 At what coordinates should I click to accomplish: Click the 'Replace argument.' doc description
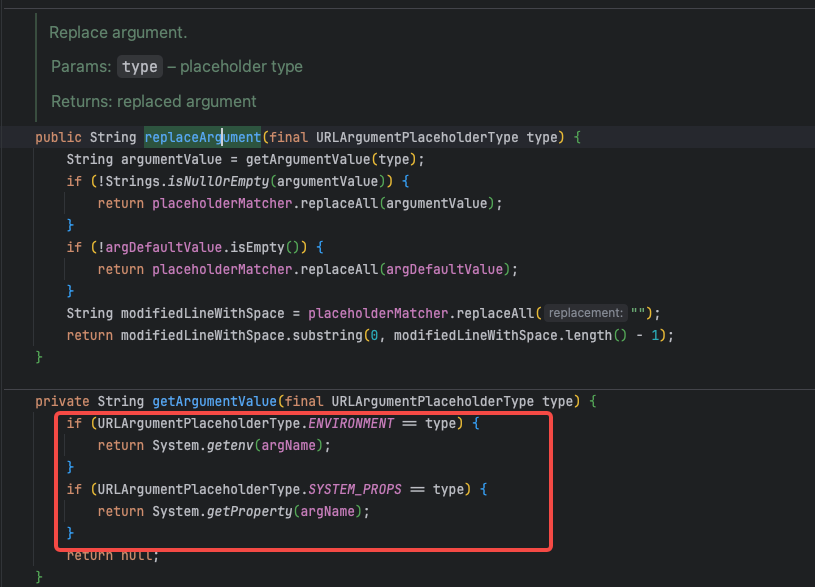[x=118, y=32]
